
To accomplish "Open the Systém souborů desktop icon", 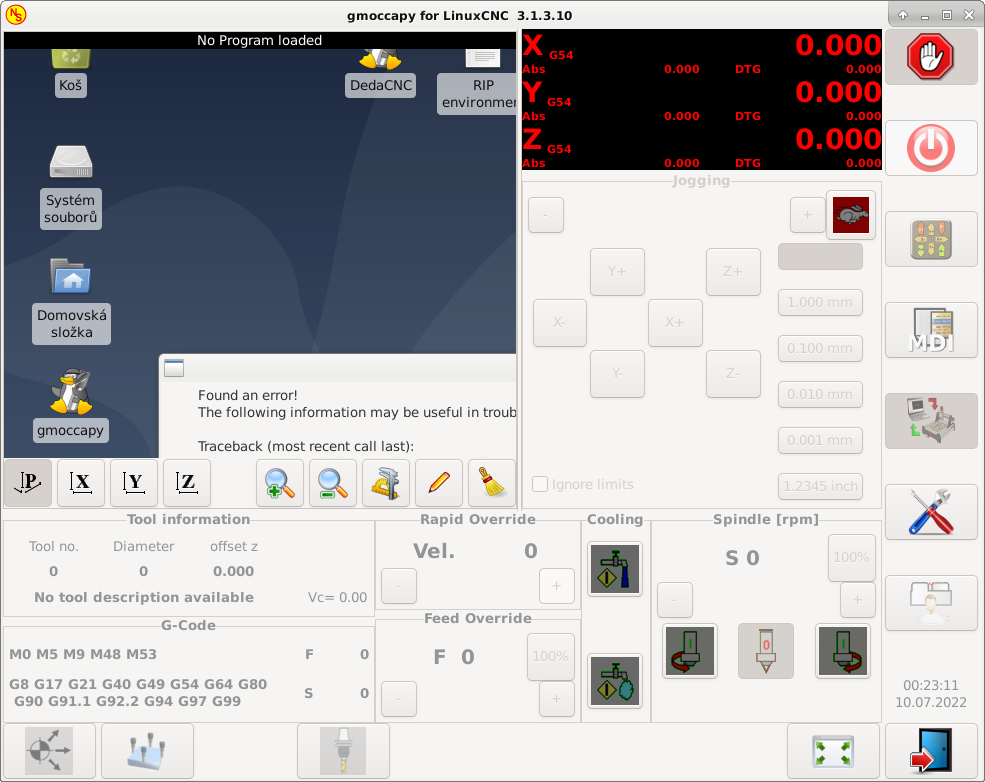I will click(x=71, y=187).
